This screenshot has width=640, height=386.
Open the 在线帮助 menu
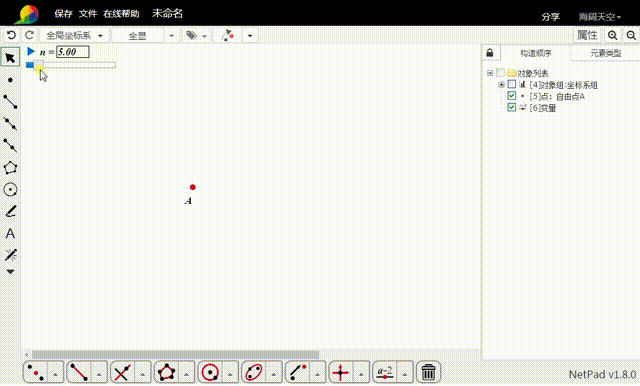click(121, 14)
